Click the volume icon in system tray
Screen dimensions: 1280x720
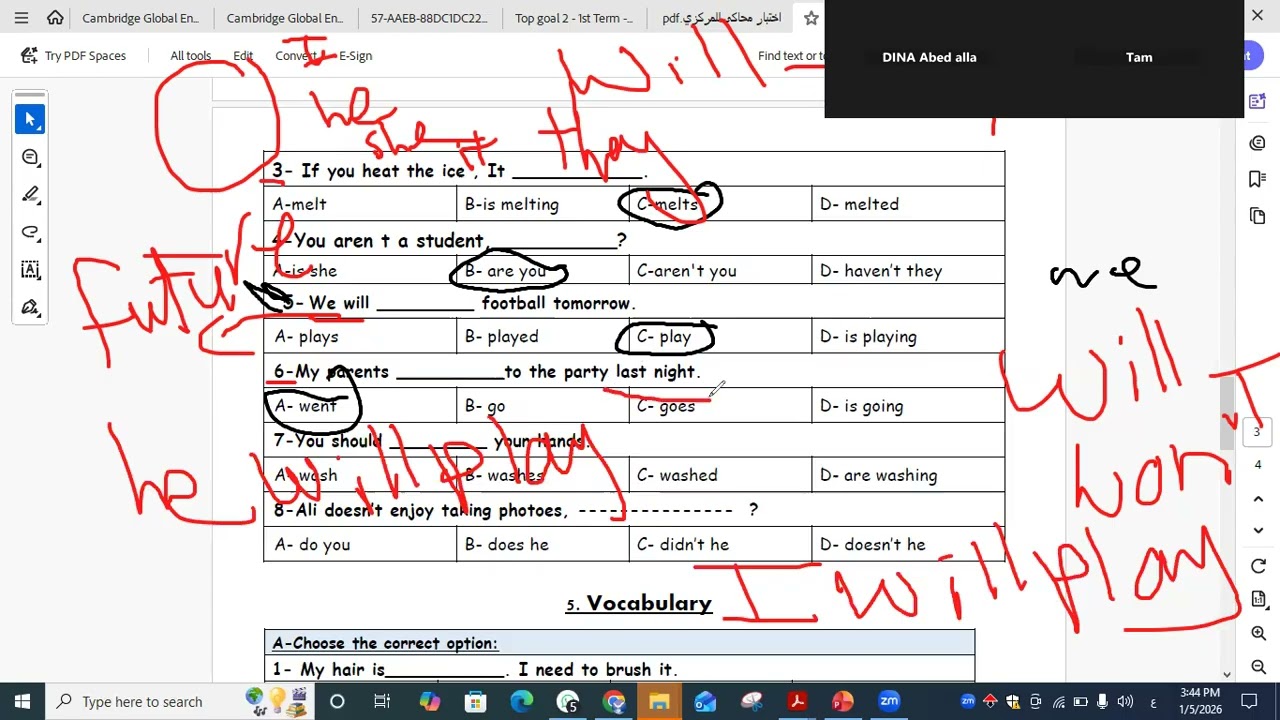(x=1124, y=702)
